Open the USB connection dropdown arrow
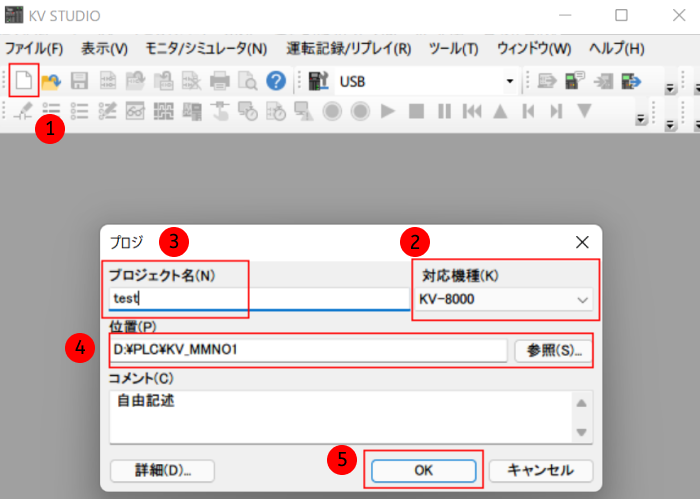 click(509, 81)
